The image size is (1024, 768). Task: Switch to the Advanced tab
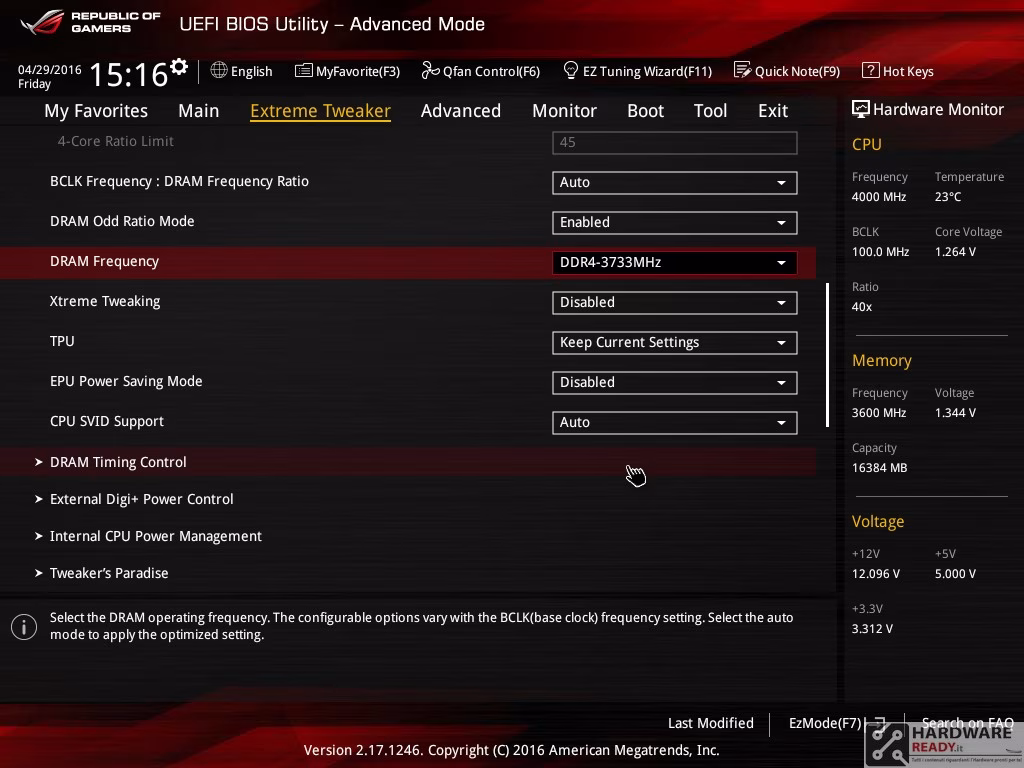pos(460,111)
